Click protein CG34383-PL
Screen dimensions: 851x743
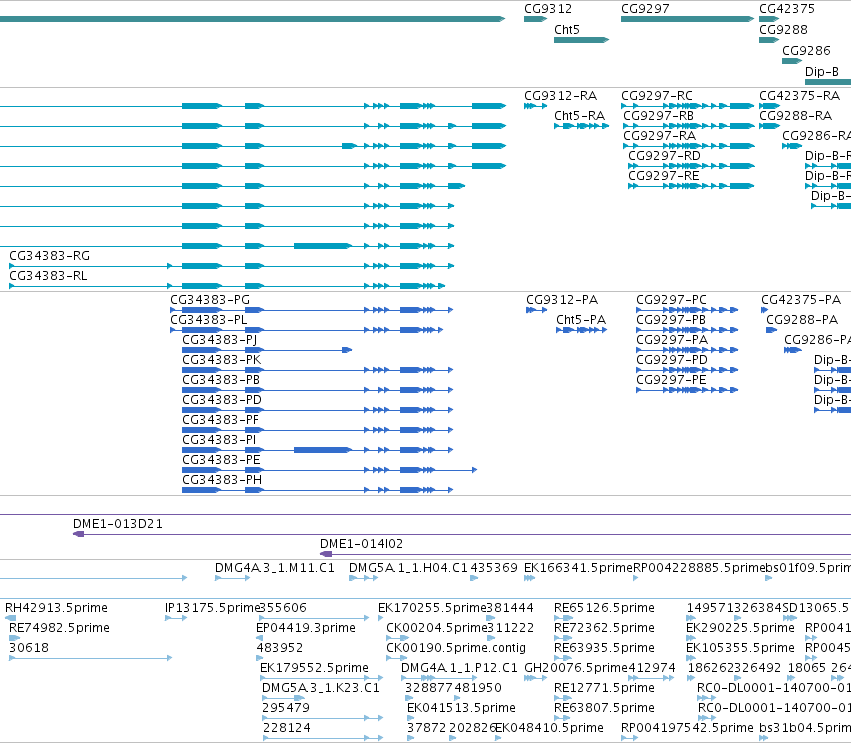[307, 330]
